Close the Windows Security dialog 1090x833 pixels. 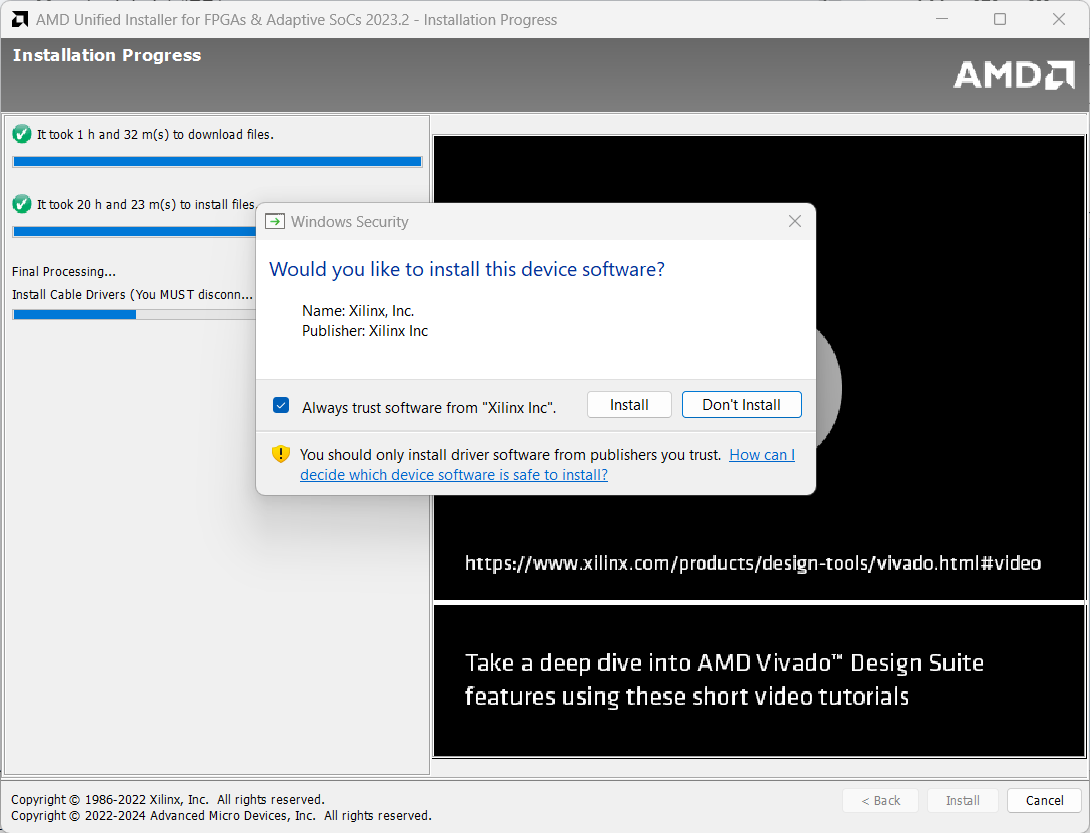coord(795,222)
